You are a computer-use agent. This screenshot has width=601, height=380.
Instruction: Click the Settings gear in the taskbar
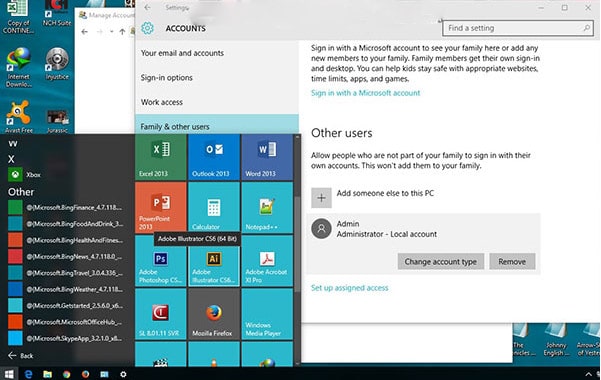point(123,374)
